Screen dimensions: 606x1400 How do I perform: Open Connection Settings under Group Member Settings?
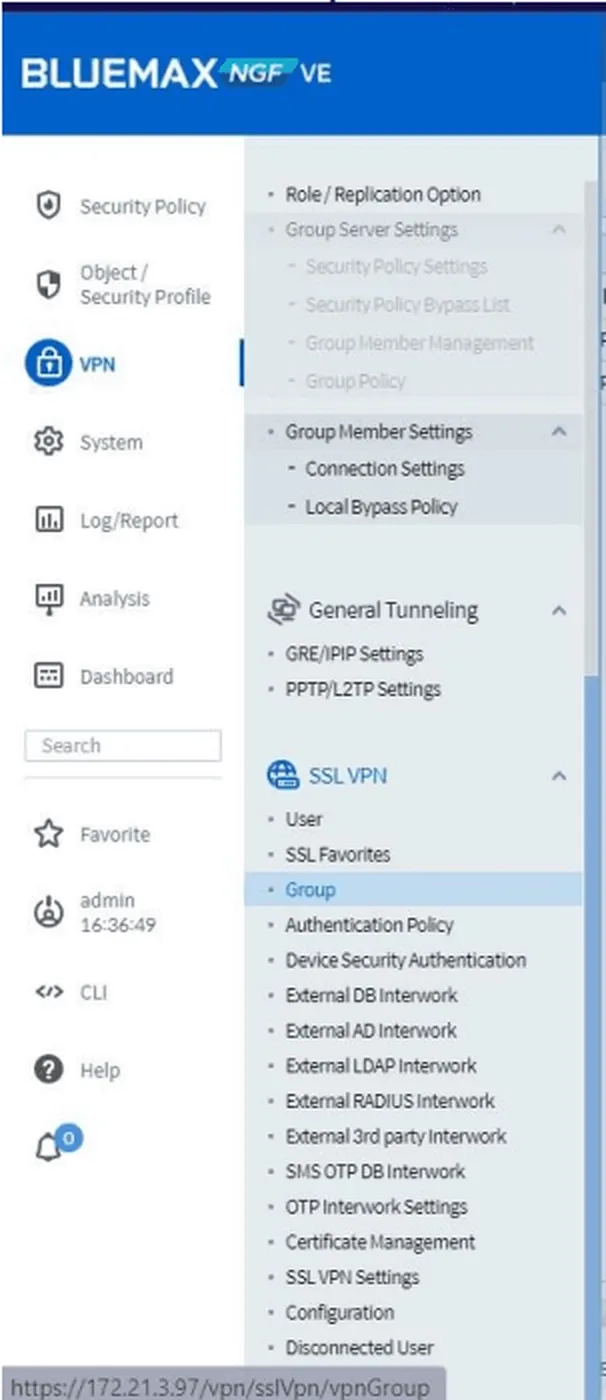coord(385,469)
